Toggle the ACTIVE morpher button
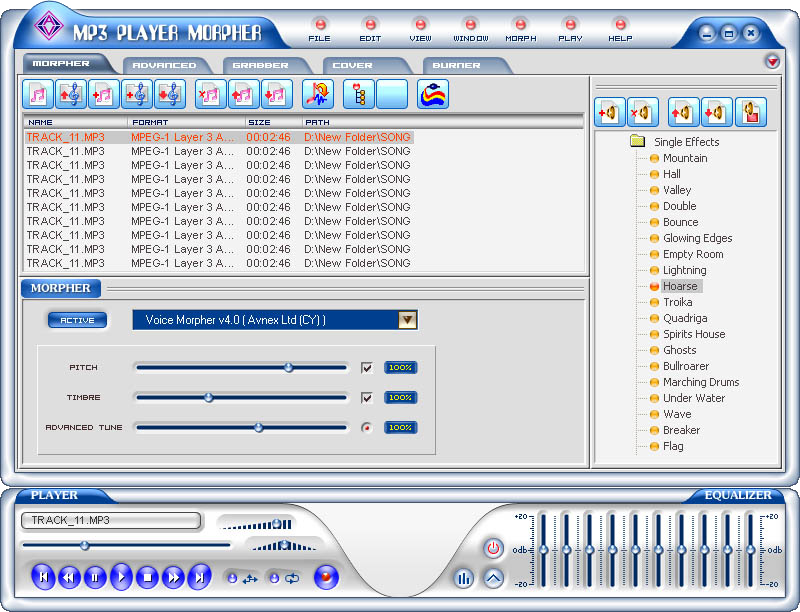Image resolution: width=800 pixels, height=612 pixels. 78,320
